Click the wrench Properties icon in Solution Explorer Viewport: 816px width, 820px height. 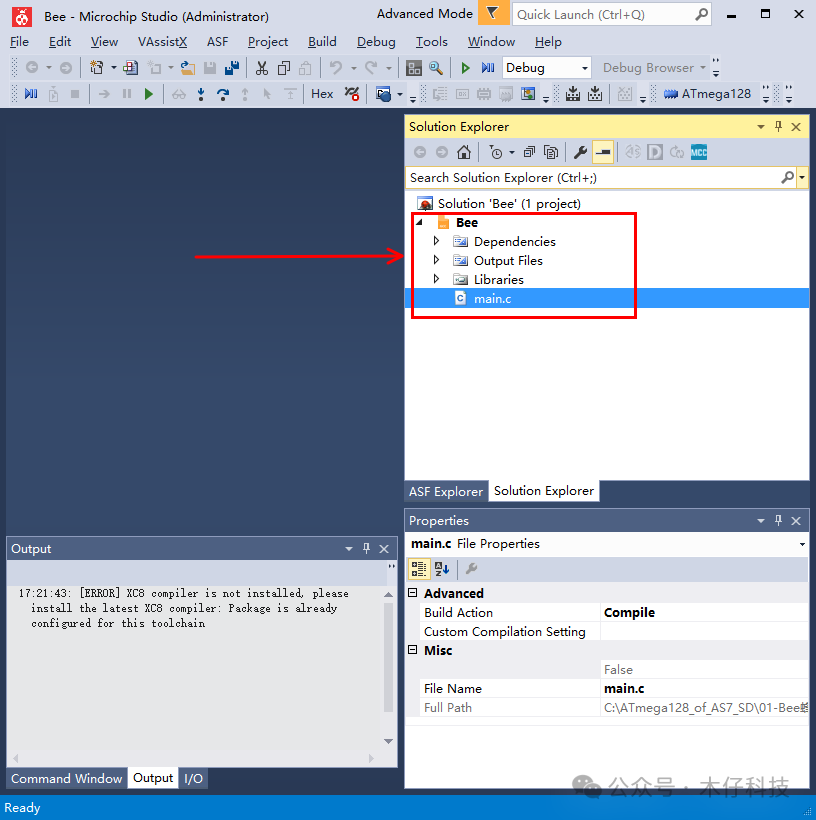(x=580, y=152)
